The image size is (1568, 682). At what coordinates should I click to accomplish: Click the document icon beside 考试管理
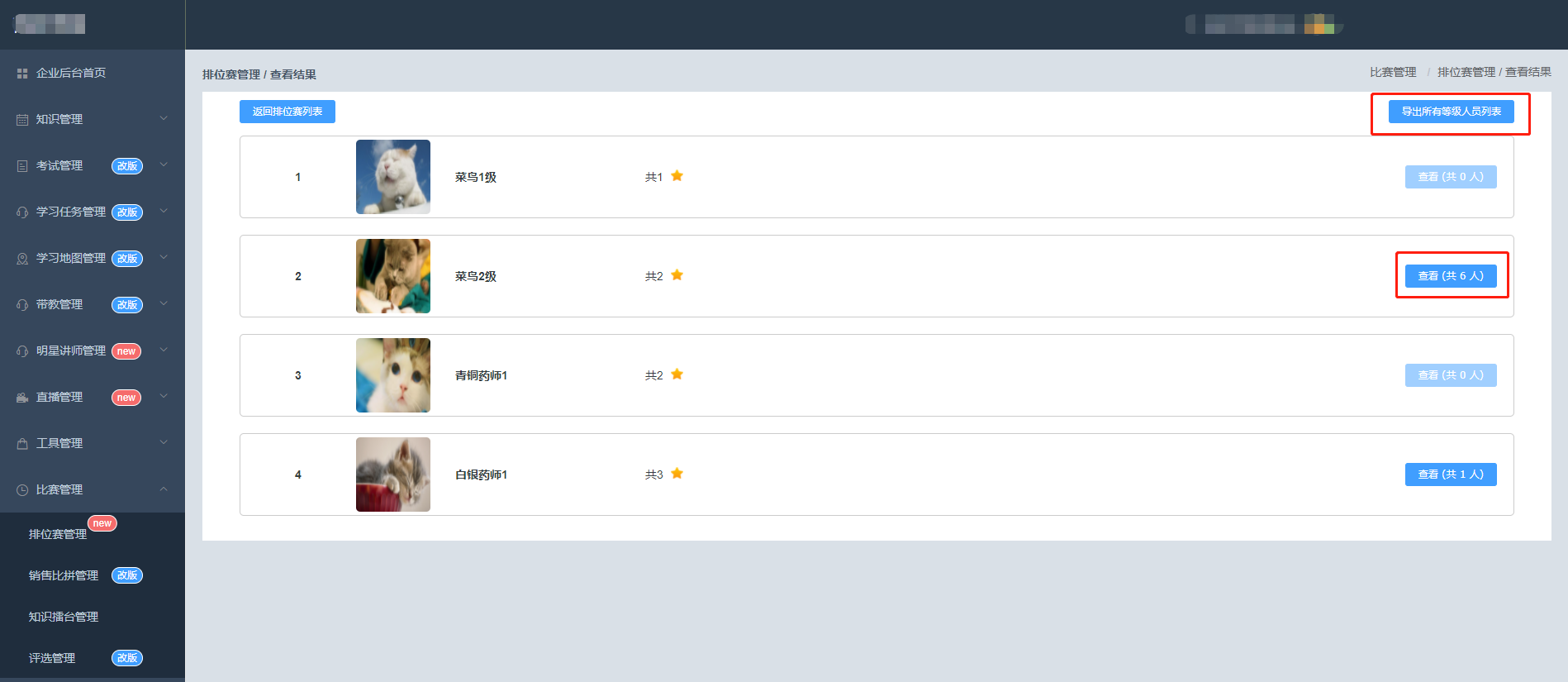(22, 166)
